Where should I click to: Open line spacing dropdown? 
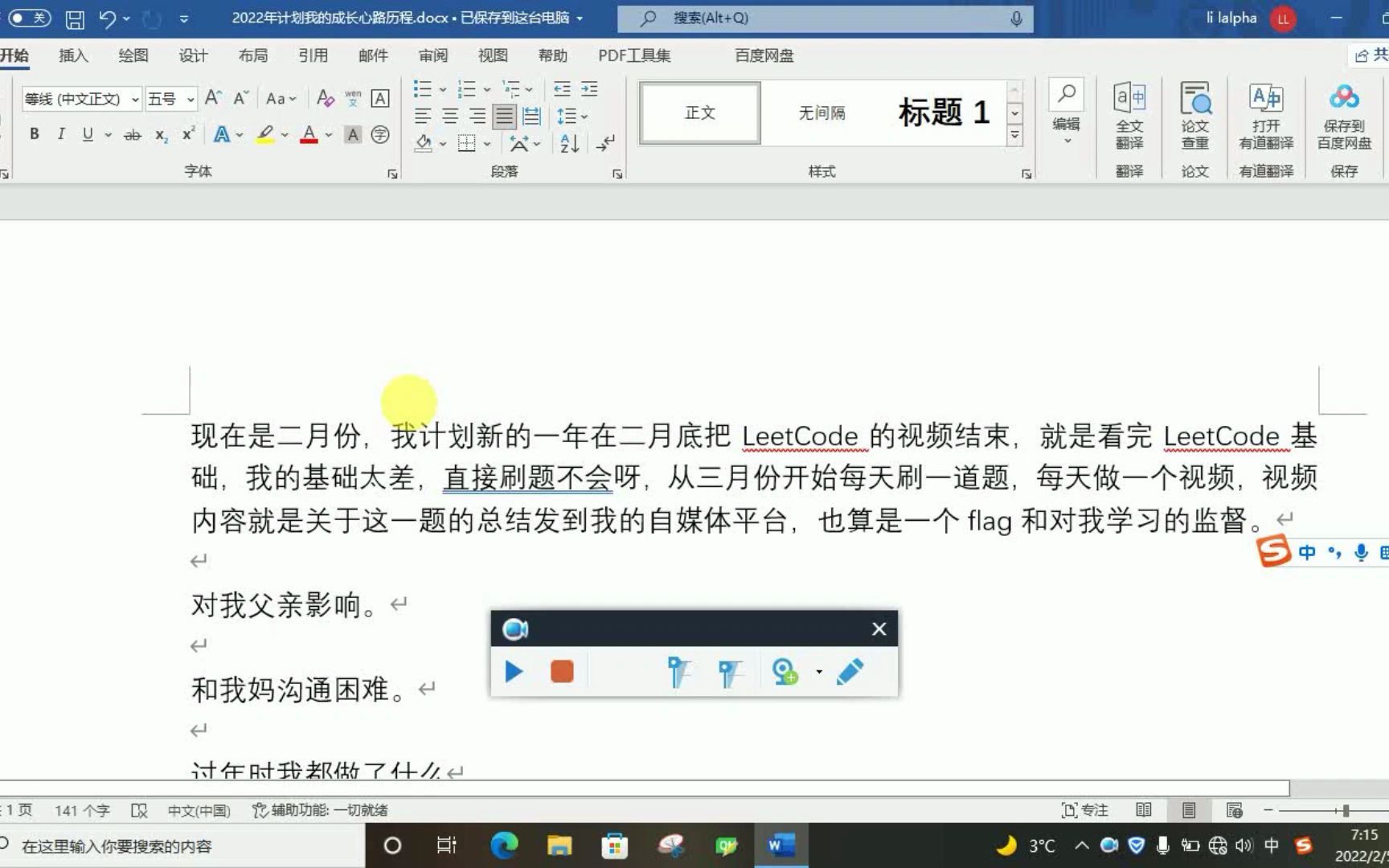tap(572, 117)
